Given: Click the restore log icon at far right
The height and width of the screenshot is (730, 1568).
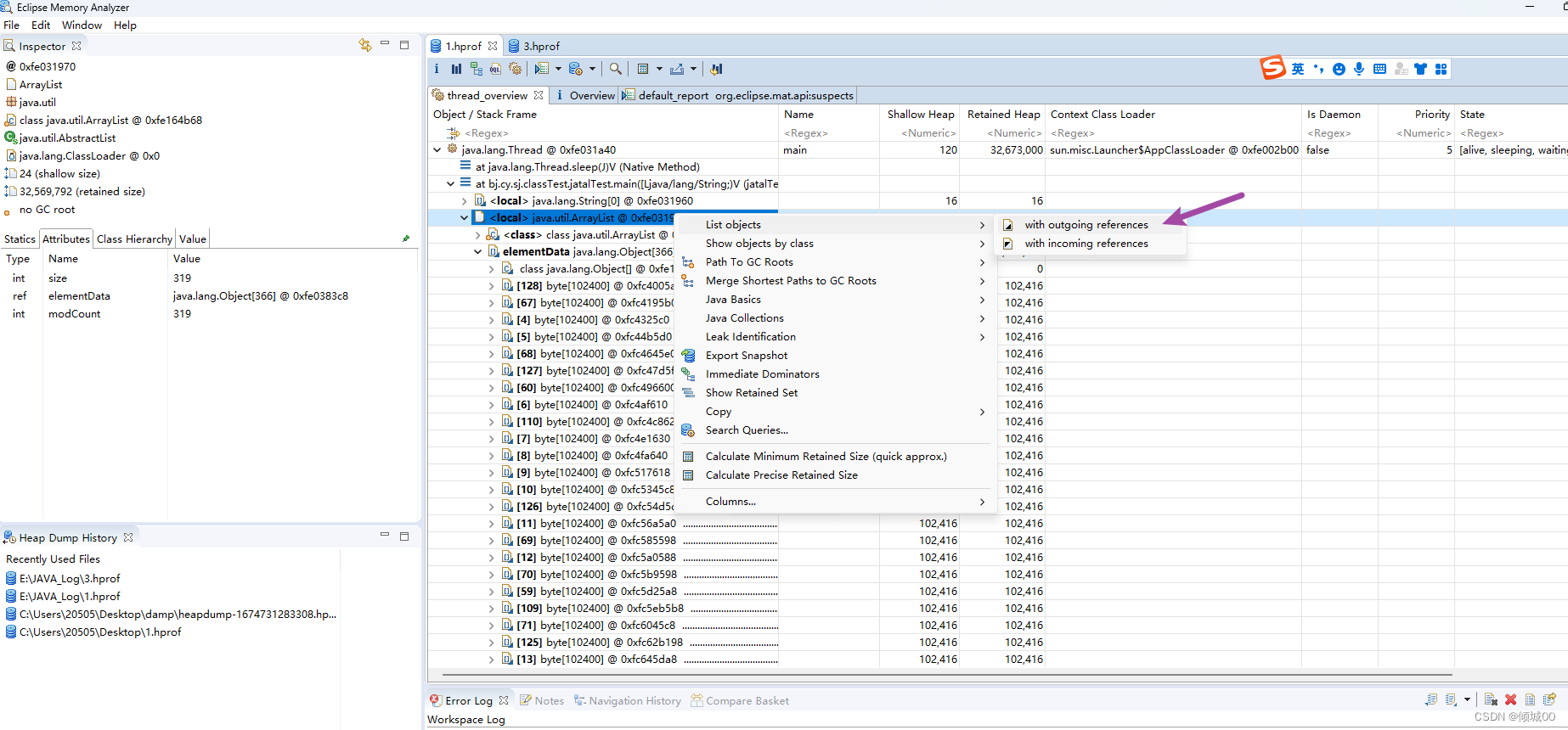Looking at the screenshot, I should (x=1549, y=699).
